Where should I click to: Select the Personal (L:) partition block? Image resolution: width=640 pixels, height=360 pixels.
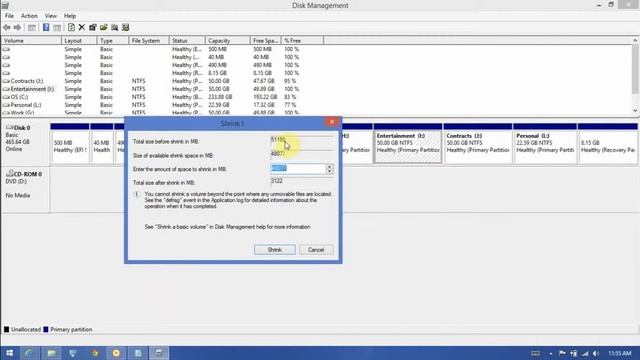click(545, 144)
